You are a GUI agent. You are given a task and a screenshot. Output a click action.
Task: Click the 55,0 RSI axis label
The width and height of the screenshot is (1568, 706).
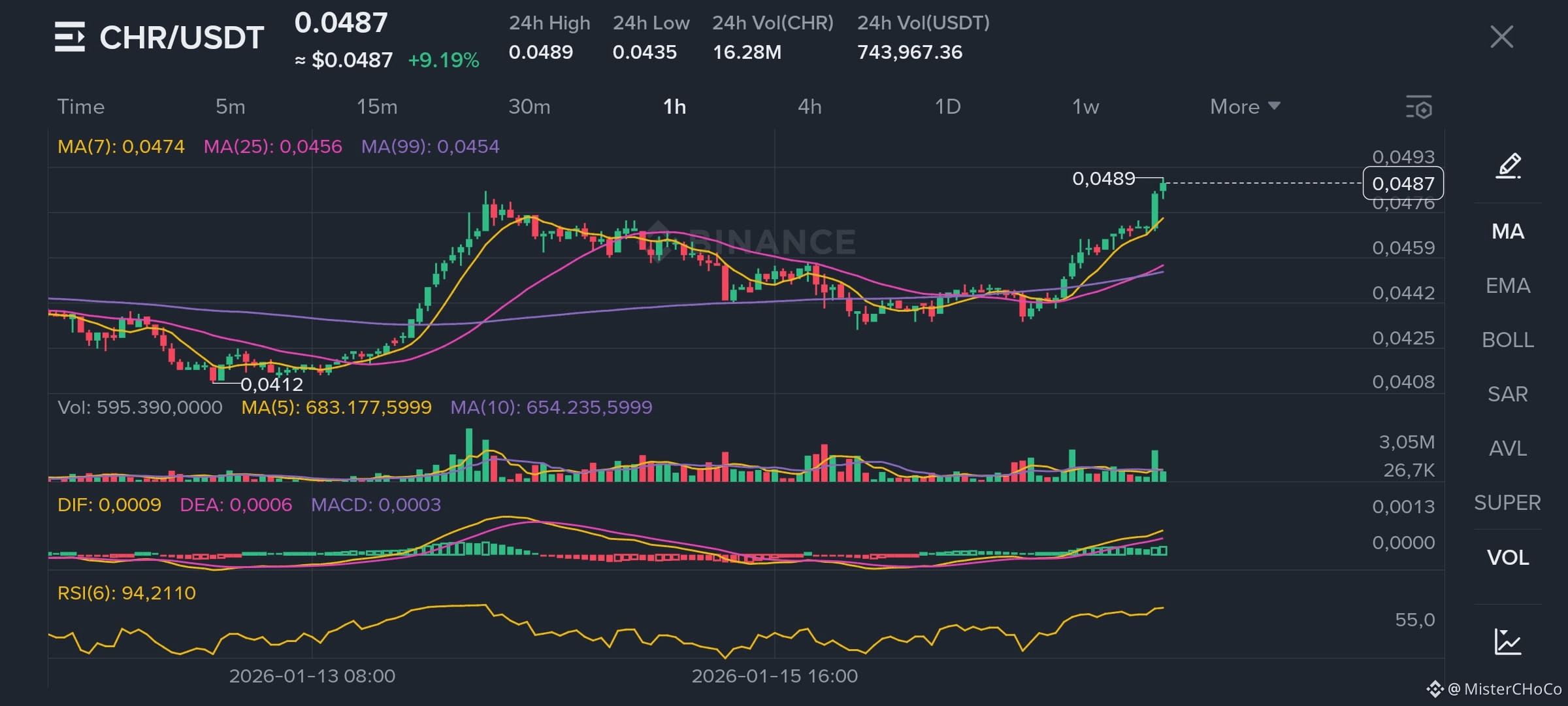pos(1415,620)
